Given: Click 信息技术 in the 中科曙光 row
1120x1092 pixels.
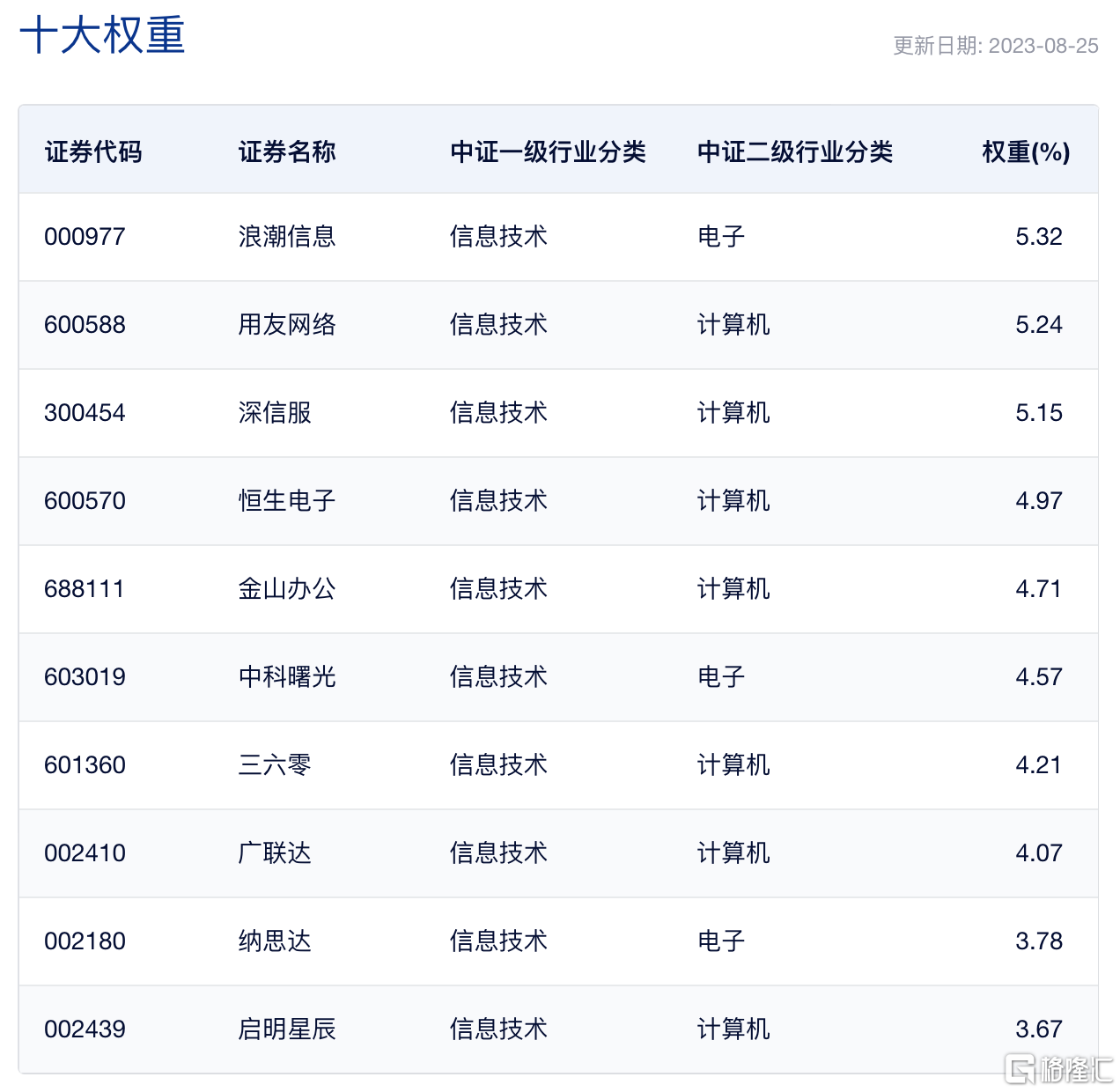Looking at the screenshot, I should pos(498,677).
